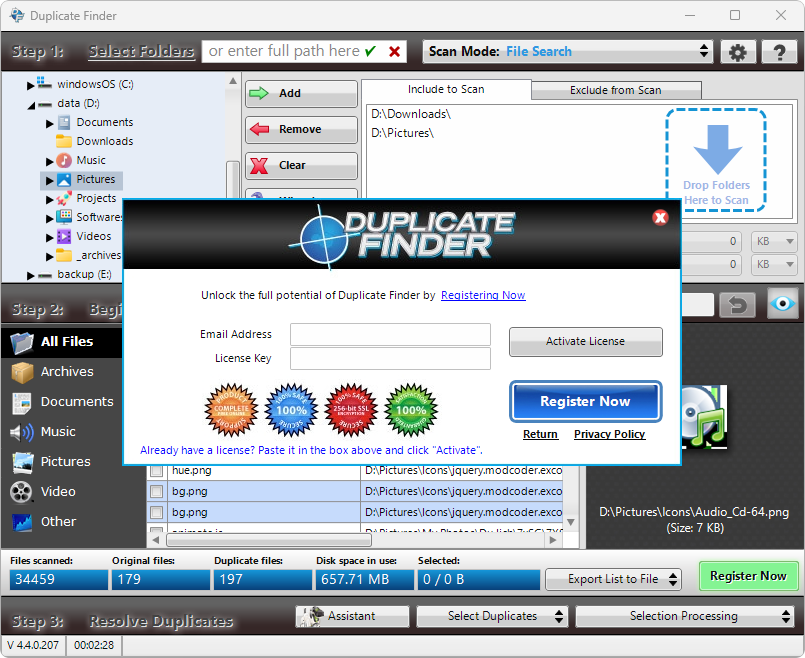805x658 pixels.
Task: Expand the Pictures folder node
Action: tap(49, 181)
